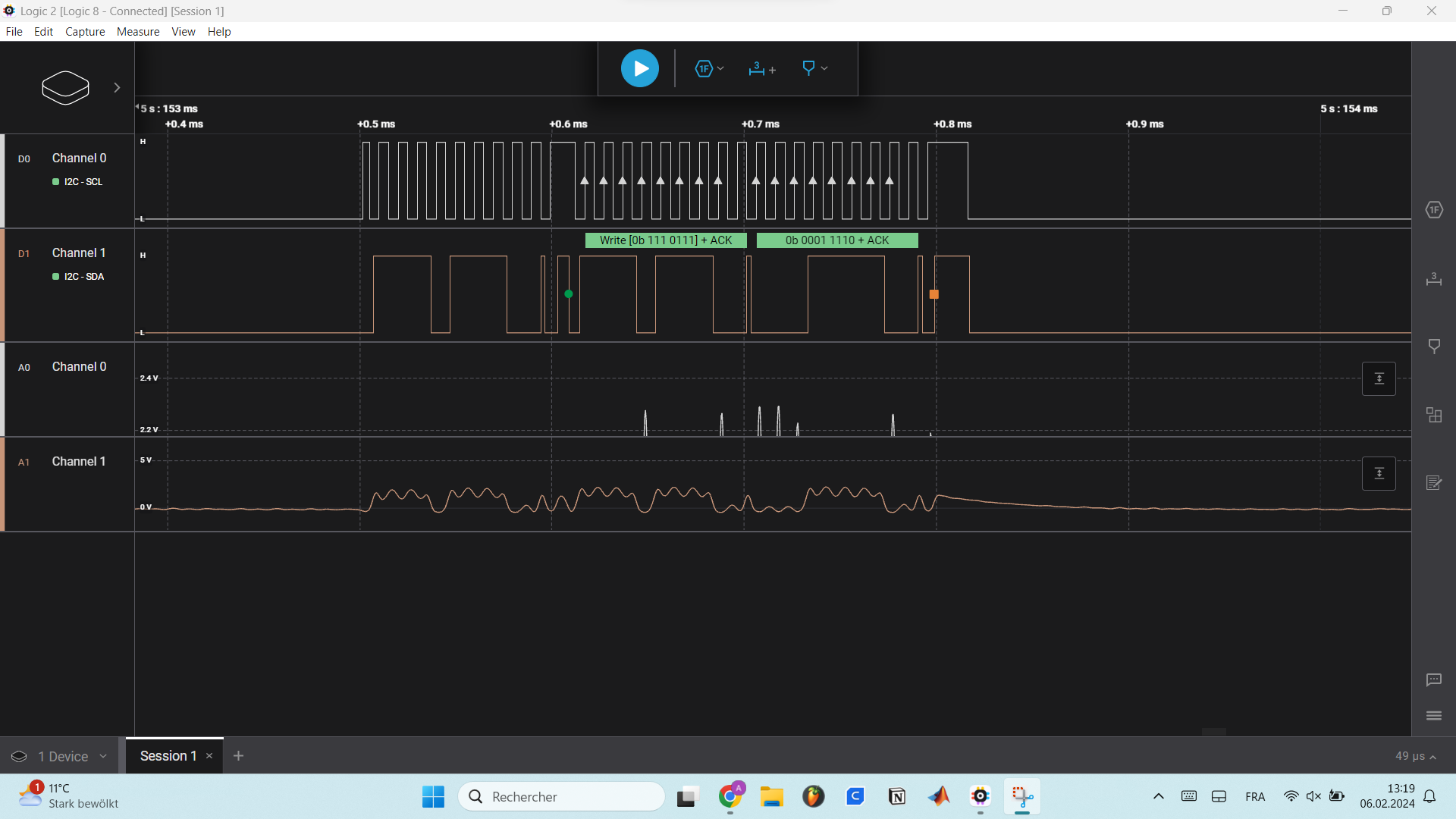The height and width of the screenshot is (819, 1456).
Task: Open Notion from the taskbar
Action: click(x=897, y=796)
